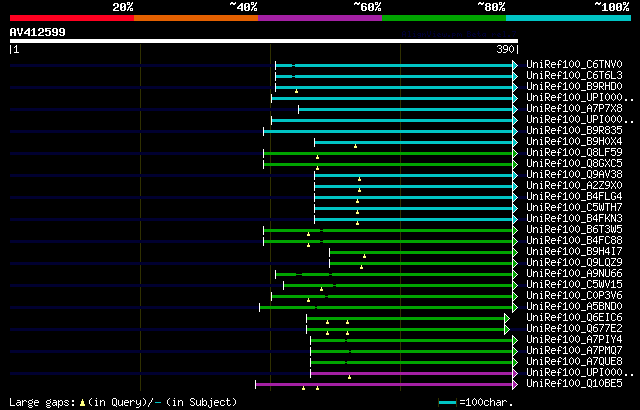Click the purple alignment bar of UniRef100_Q10BE5

point(387,385)
